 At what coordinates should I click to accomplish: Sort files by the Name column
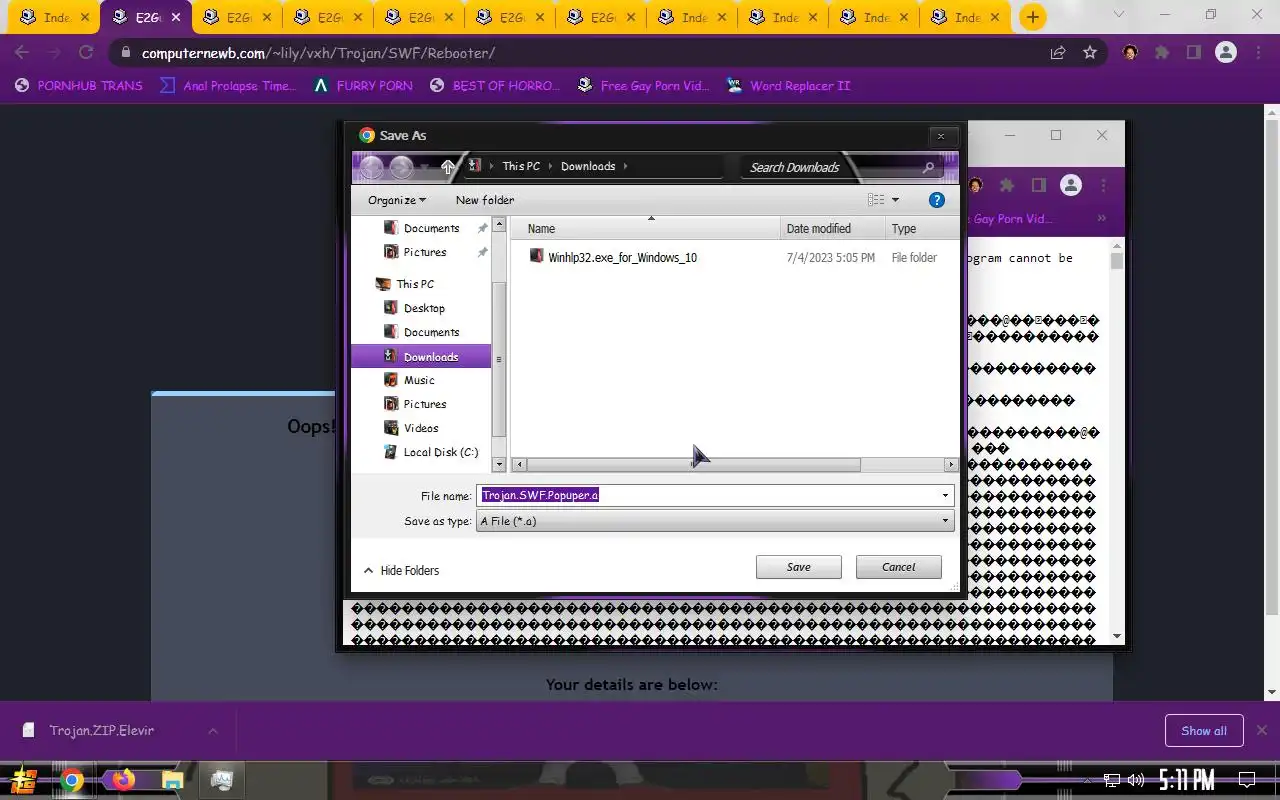point(645,229)
